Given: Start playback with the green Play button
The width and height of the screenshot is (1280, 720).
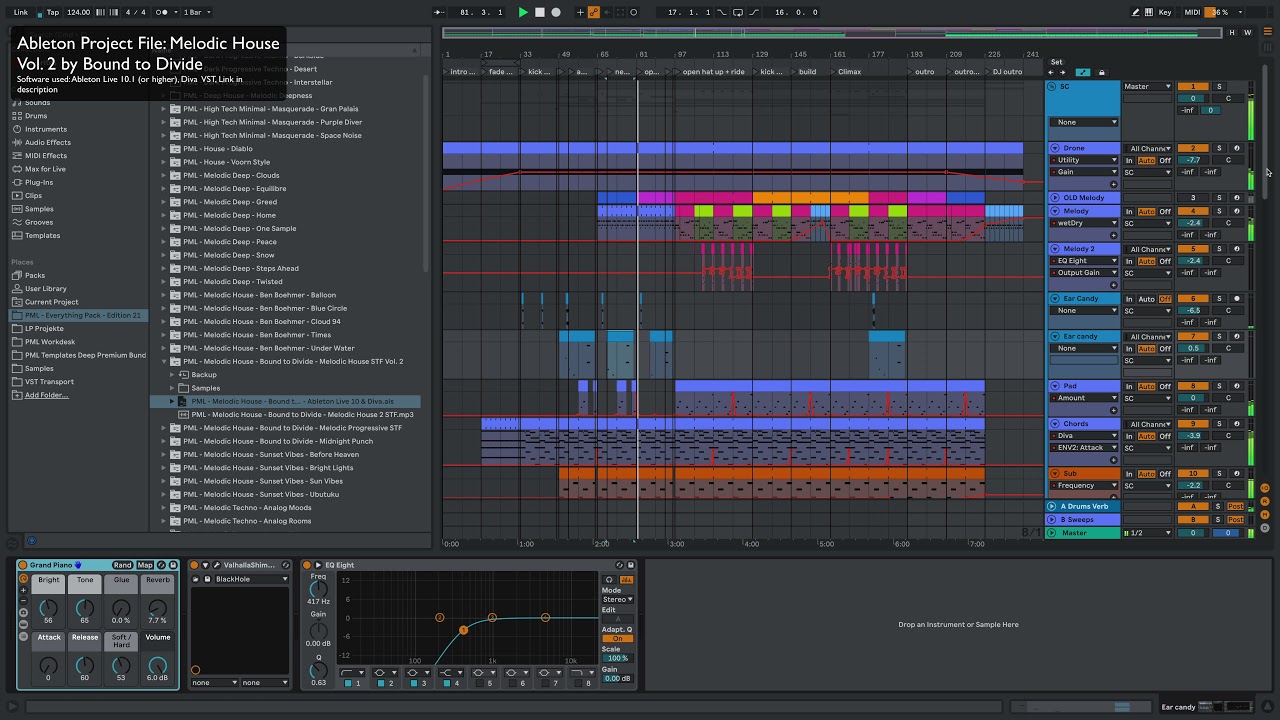Looking at the screenshot, I should point(522,12).
